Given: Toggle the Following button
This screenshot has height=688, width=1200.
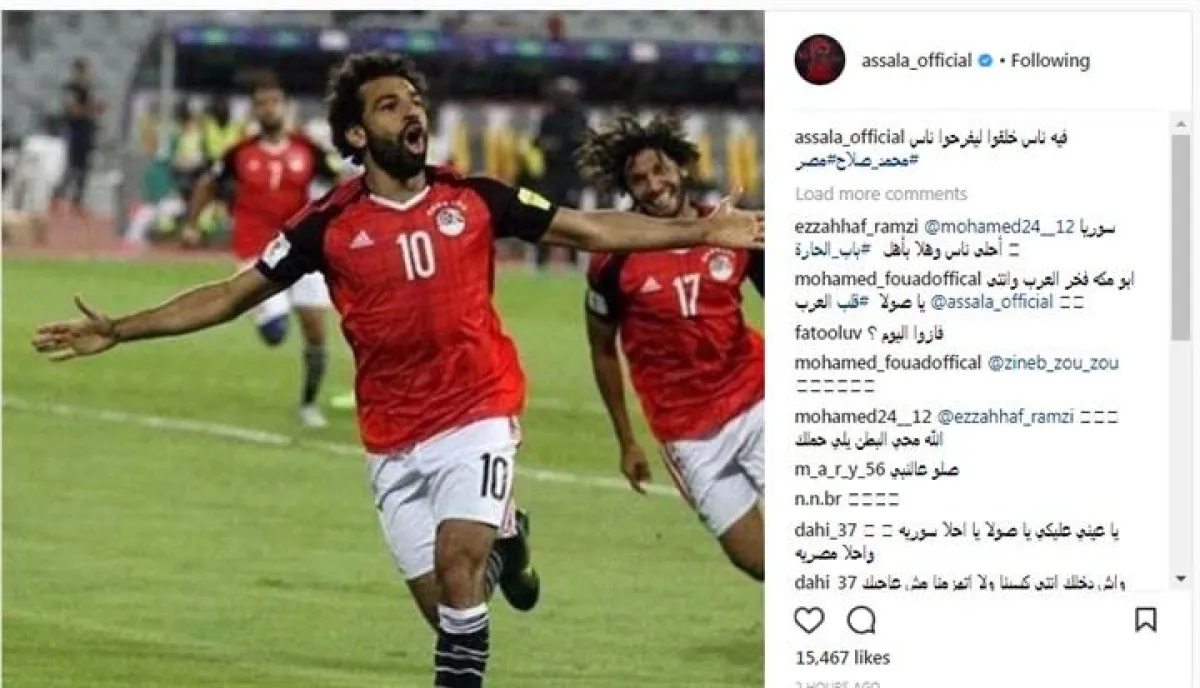Looking at the screenshot, I should coord(1050,60).
